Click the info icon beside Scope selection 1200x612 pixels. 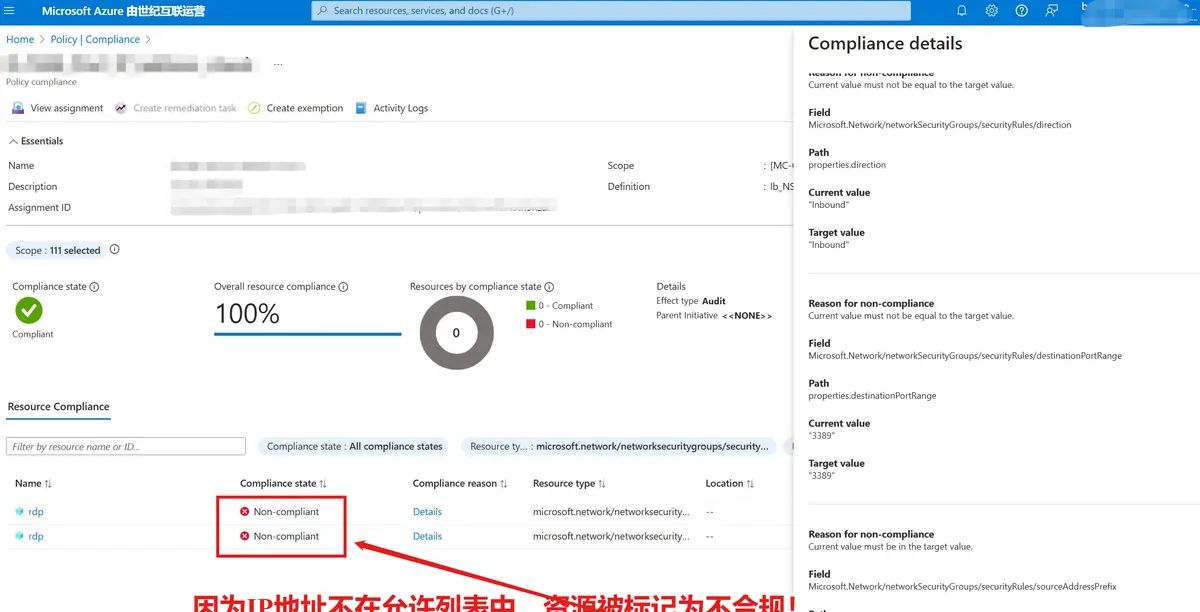(x=114, y=250)
